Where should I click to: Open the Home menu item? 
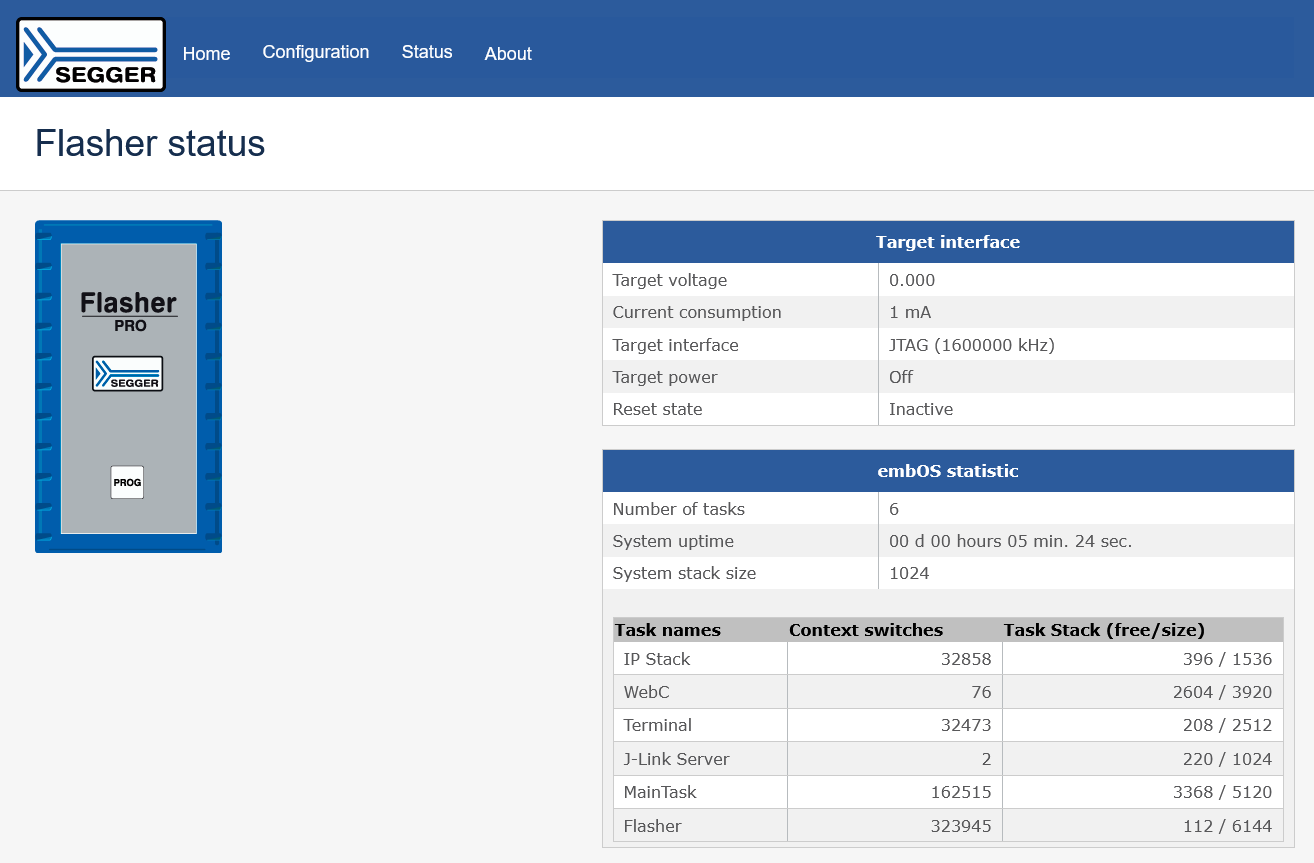(207, 54)
